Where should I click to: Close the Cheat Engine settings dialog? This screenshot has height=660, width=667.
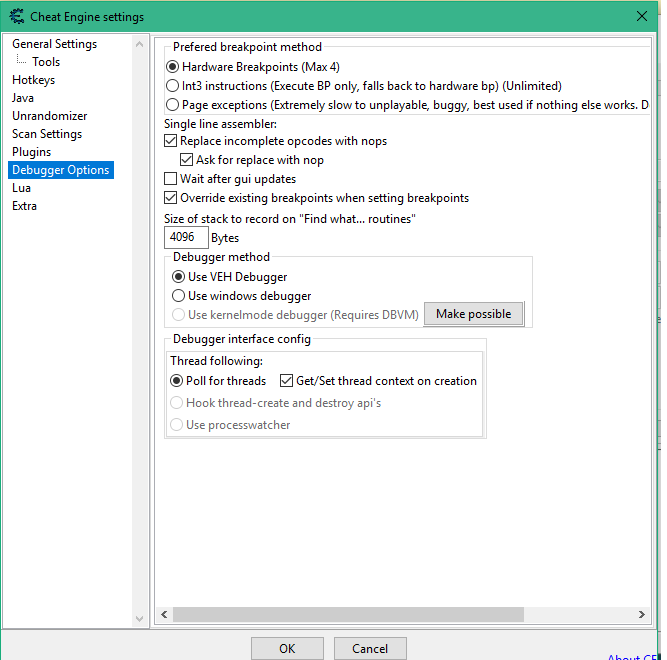(641, 16)
